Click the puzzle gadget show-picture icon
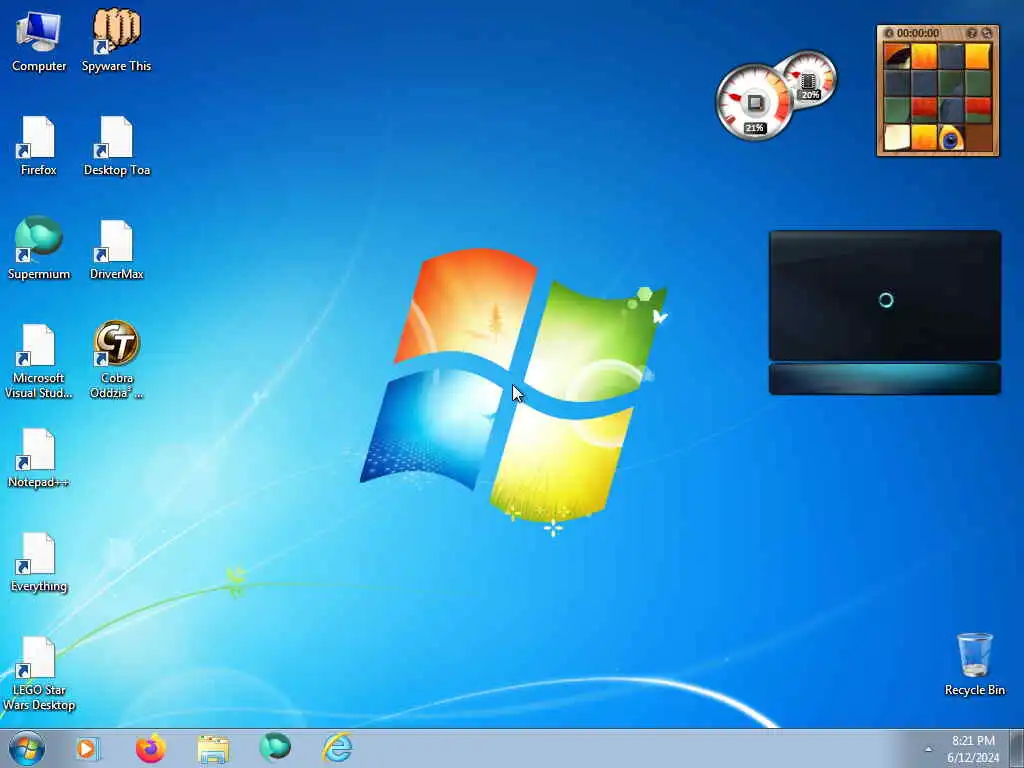This screenshot has width=1024, height=768. (x=972, y=33)
